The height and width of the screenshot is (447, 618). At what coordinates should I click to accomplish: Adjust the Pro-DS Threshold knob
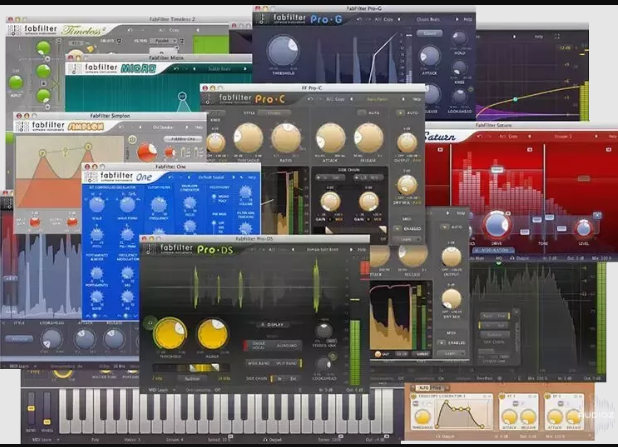(x=170, y=334)
